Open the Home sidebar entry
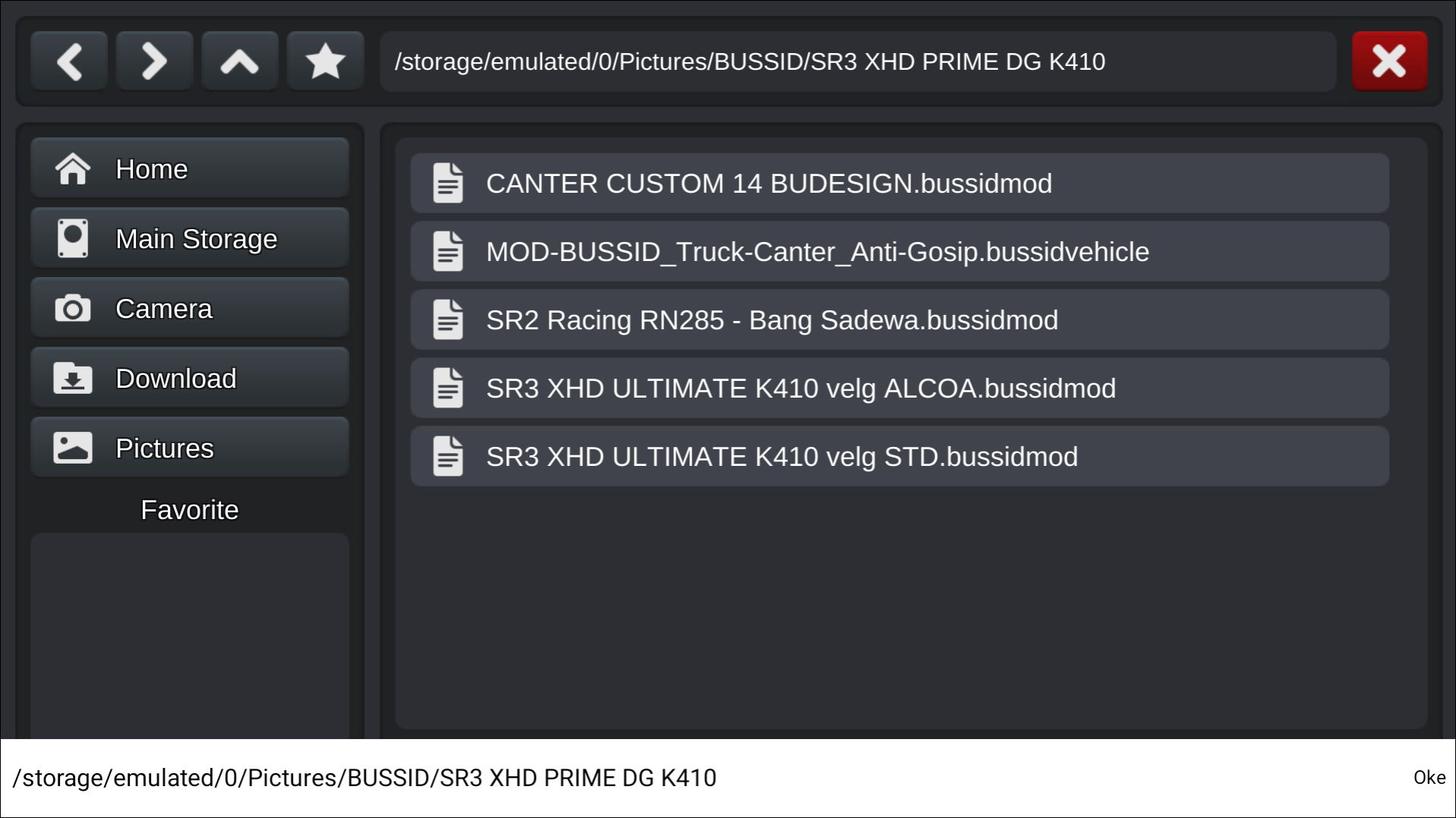This screenshot has height=818, width=1456. coord(189,168)
